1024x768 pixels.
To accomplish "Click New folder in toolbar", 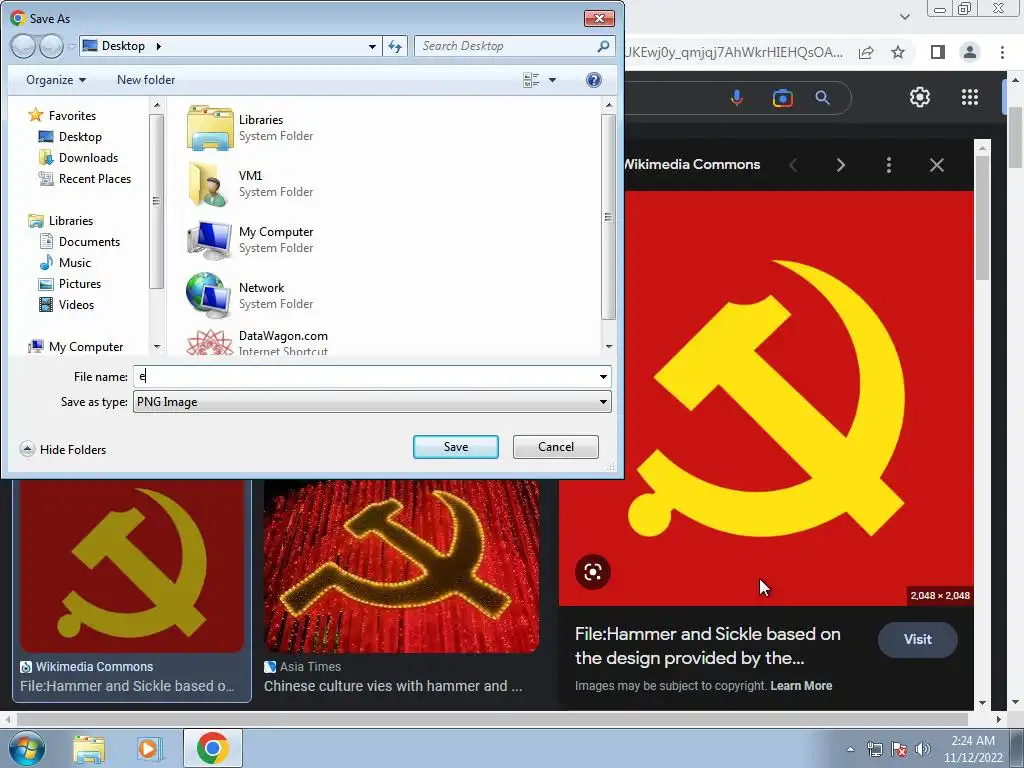I will tap(146, 80).
